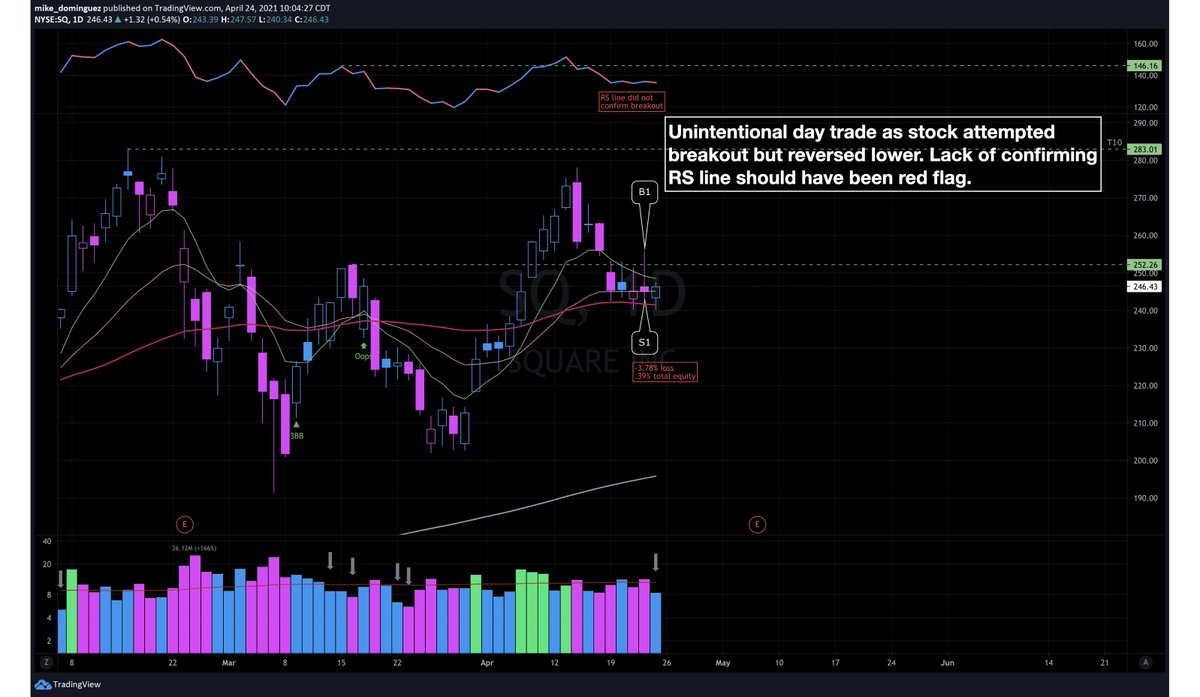
Task: Click the T10 label on price axis
Action: [x=1115, y=143]
